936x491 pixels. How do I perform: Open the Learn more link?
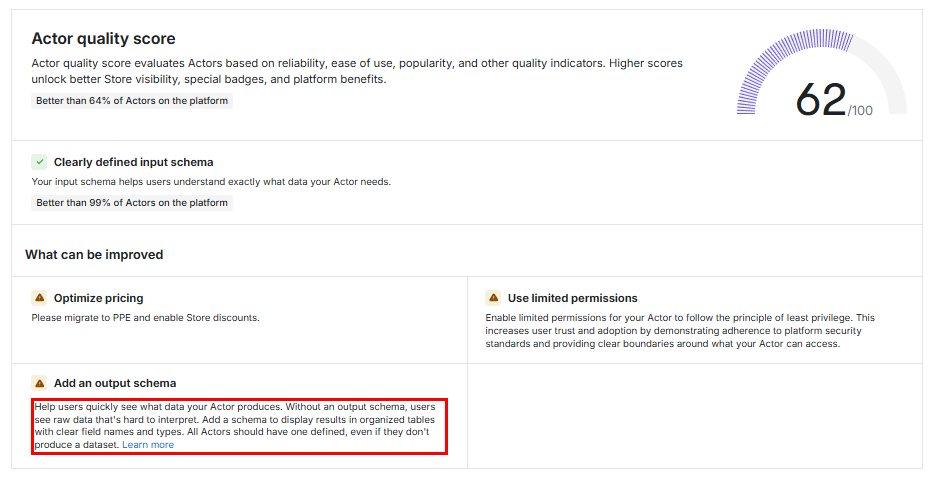tap(148, 445)
